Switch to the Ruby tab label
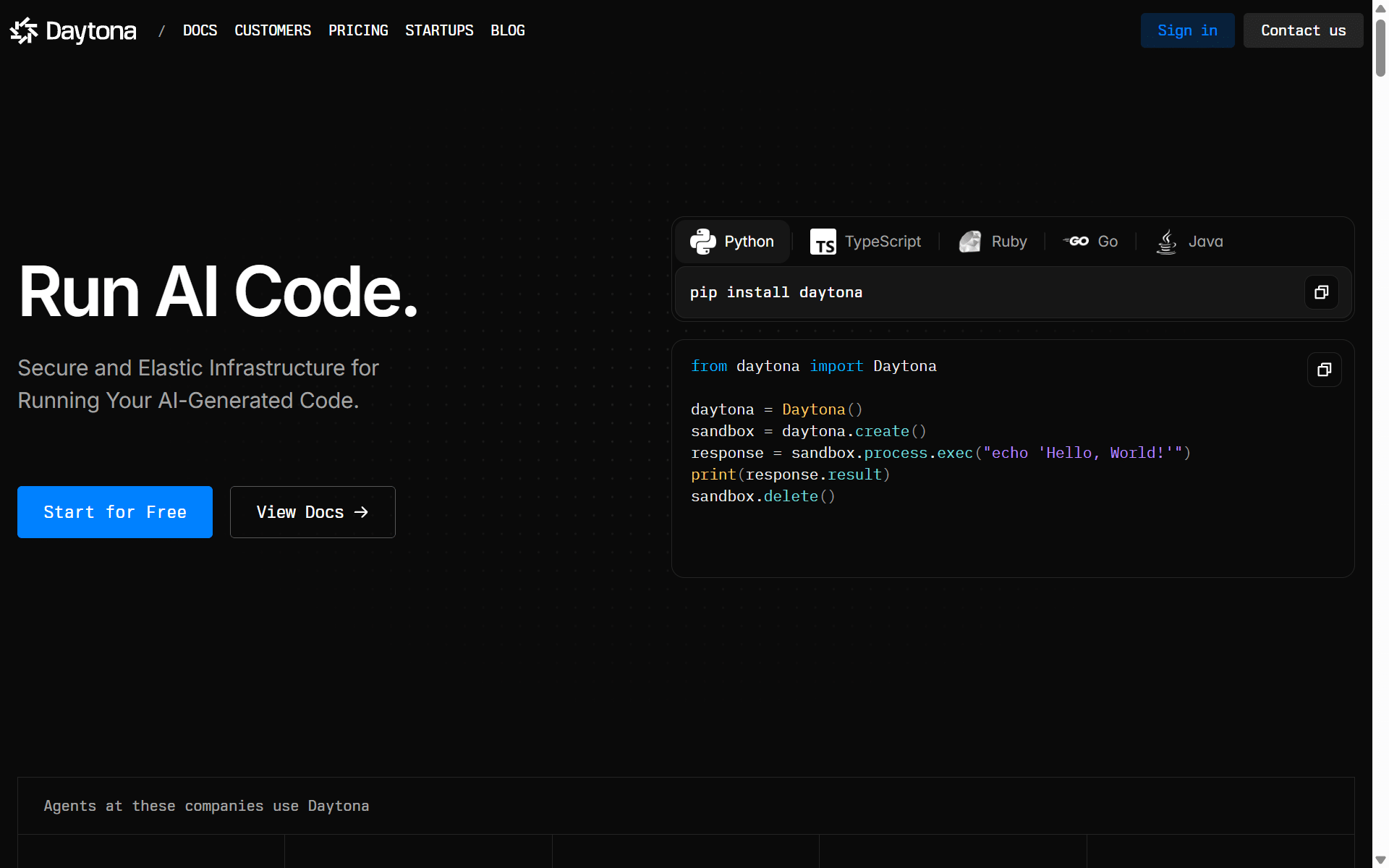Screen dimensions: 1389x868 tap(1009, 242)
